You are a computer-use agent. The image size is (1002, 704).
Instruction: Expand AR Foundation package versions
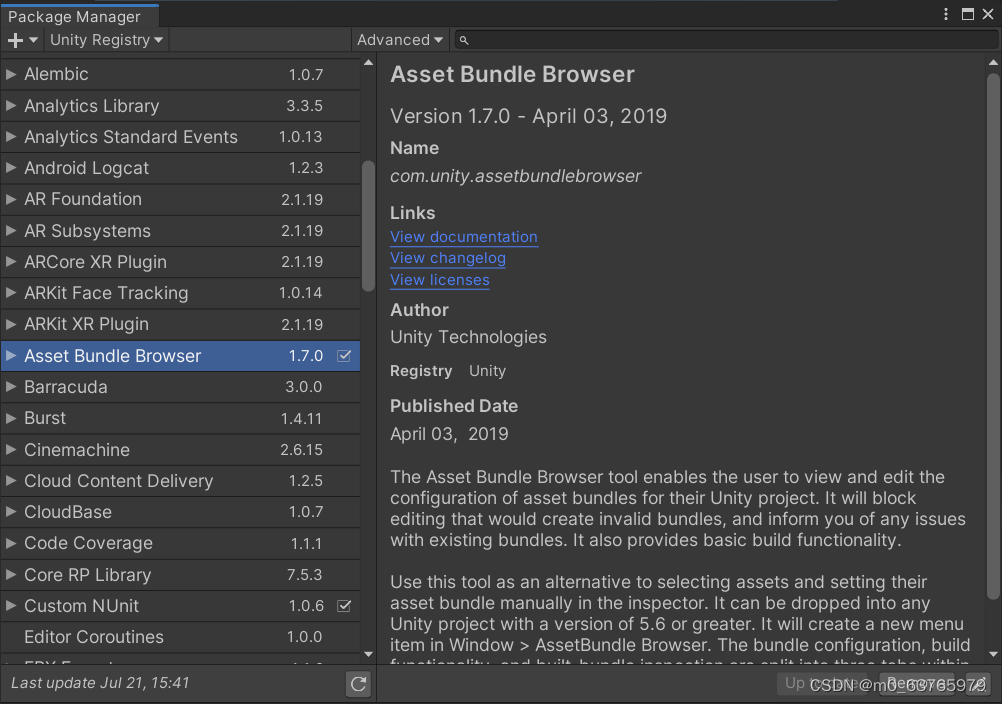[11, 199]
